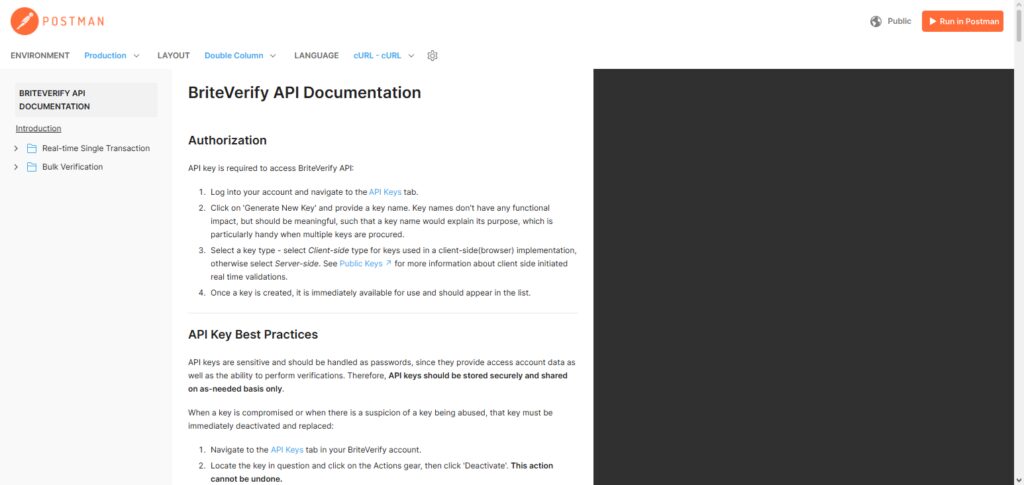Open the Double Column layout dropdown
This screenshot has width=1024, height=485.
click(240, 55)
